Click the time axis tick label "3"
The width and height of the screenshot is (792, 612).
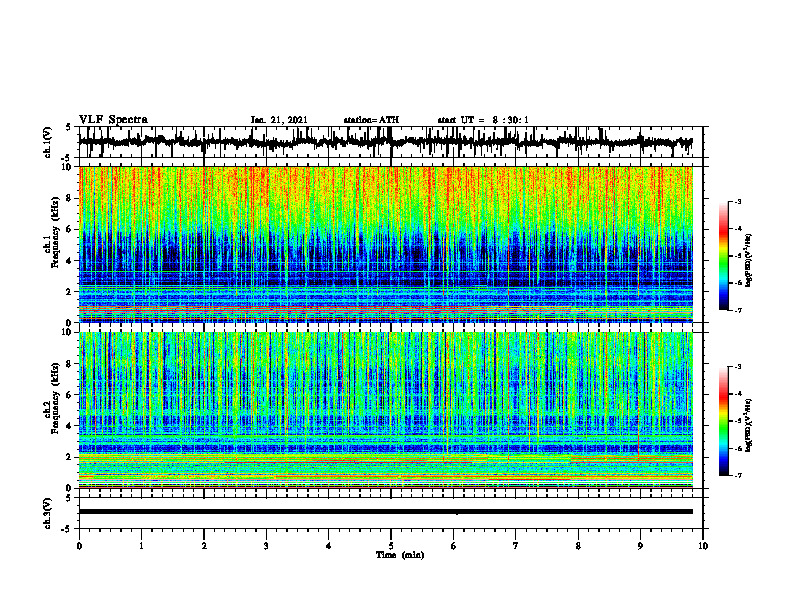pos(266,546)
